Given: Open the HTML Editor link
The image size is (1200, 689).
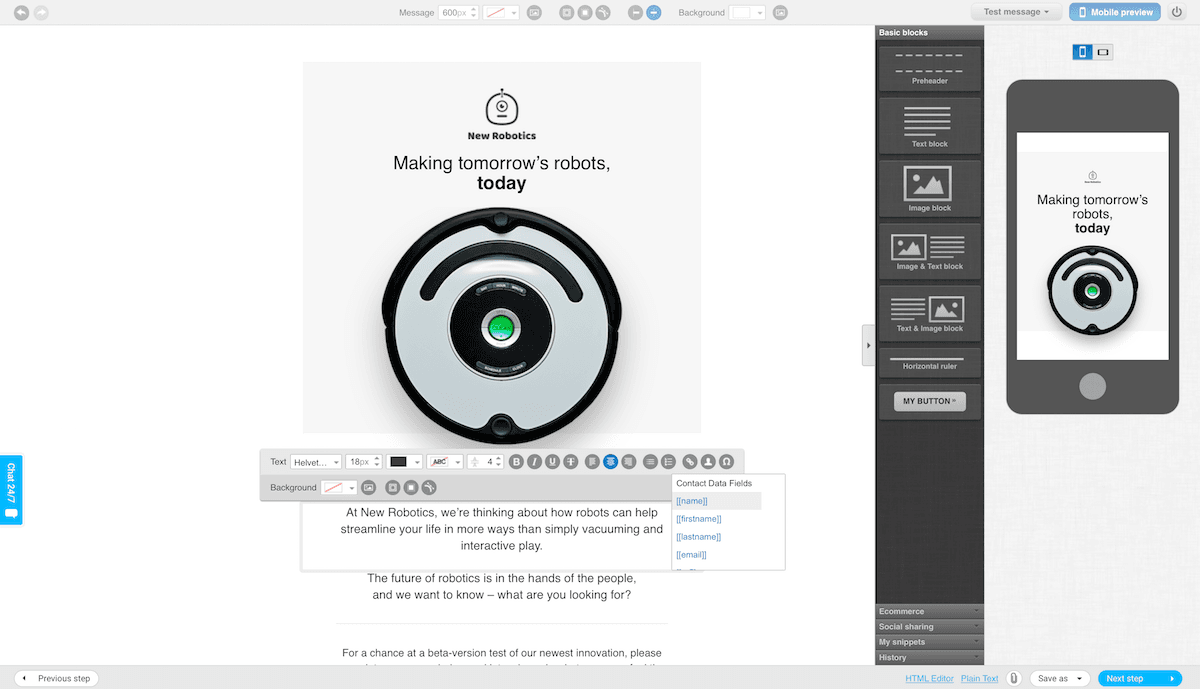Looking at the screenshot, I should pyautogui.click(x=930, y=678).
